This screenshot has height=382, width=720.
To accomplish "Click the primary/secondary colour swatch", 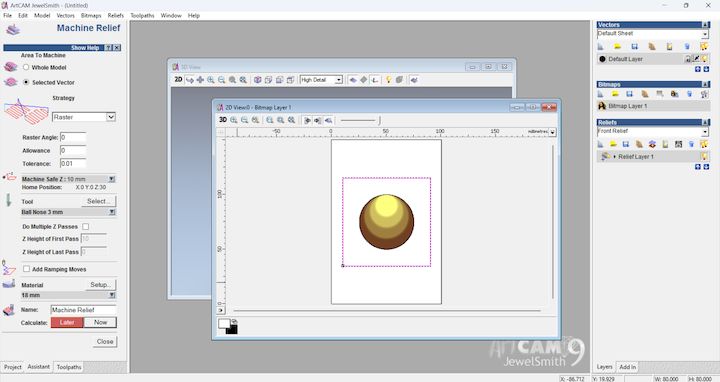I will [x=228, y=326].
